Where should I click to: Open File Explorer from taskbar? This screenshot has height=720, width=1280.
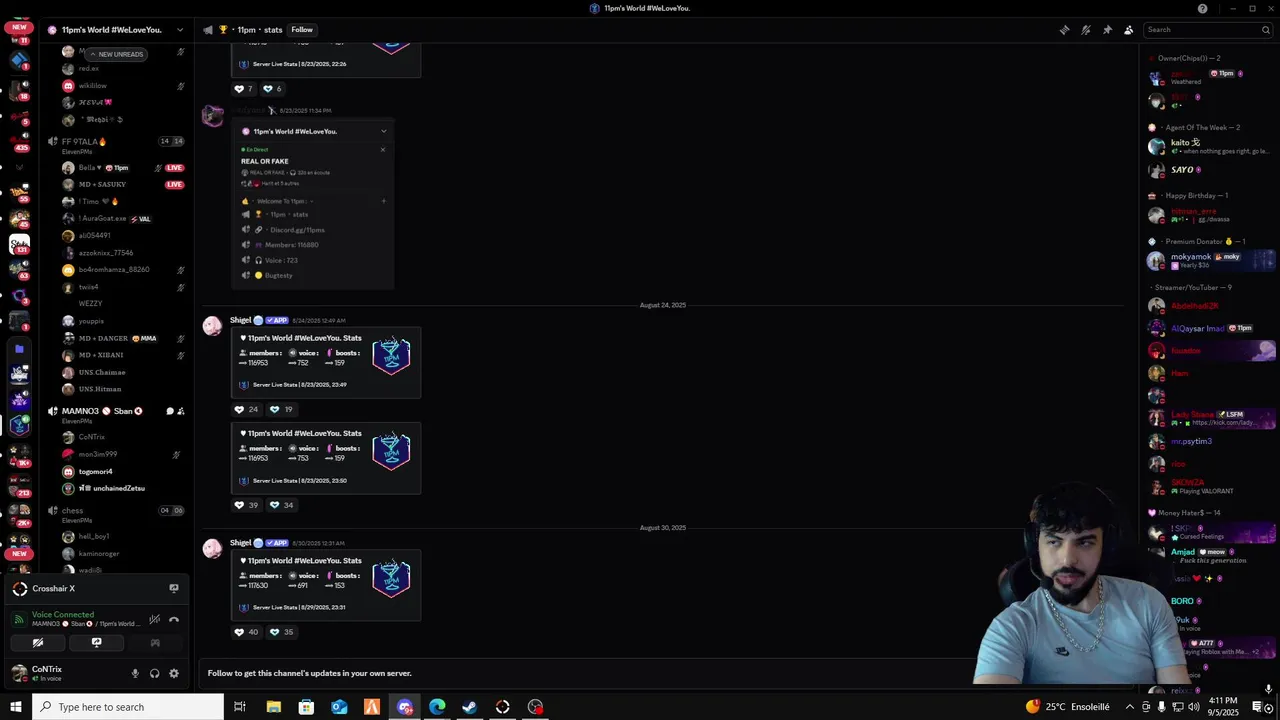[x=273, y=707]
